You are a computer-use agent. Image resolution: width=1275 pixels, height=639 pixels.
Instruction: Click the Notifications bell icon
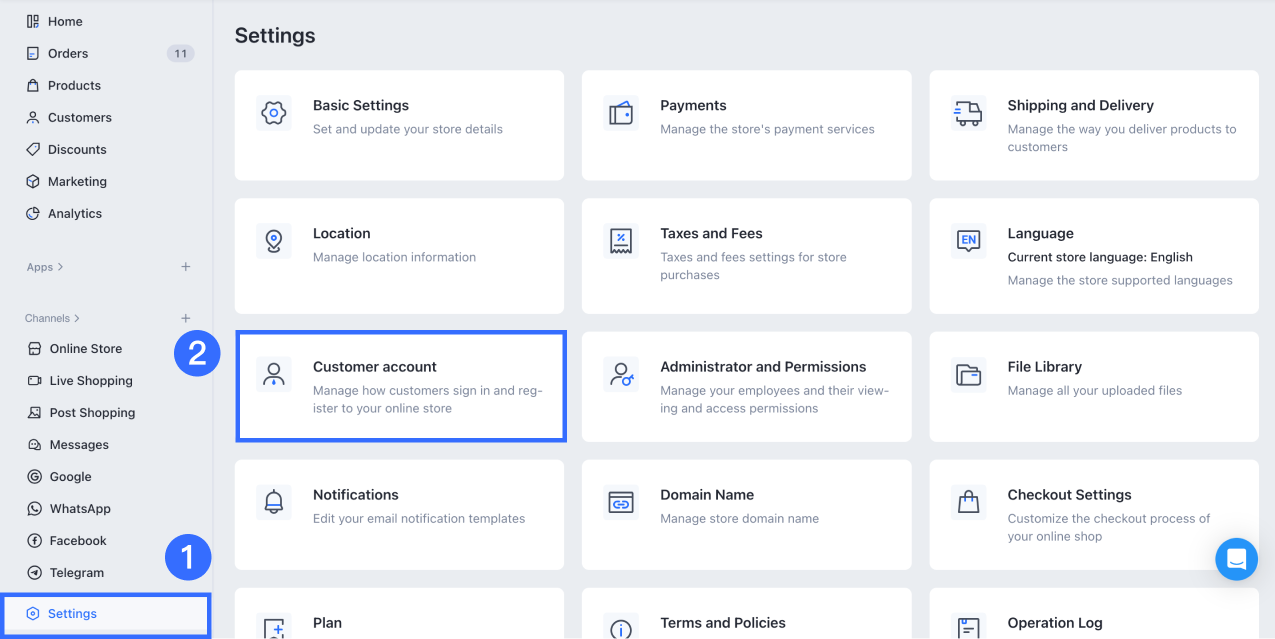[x=273, y=502]
